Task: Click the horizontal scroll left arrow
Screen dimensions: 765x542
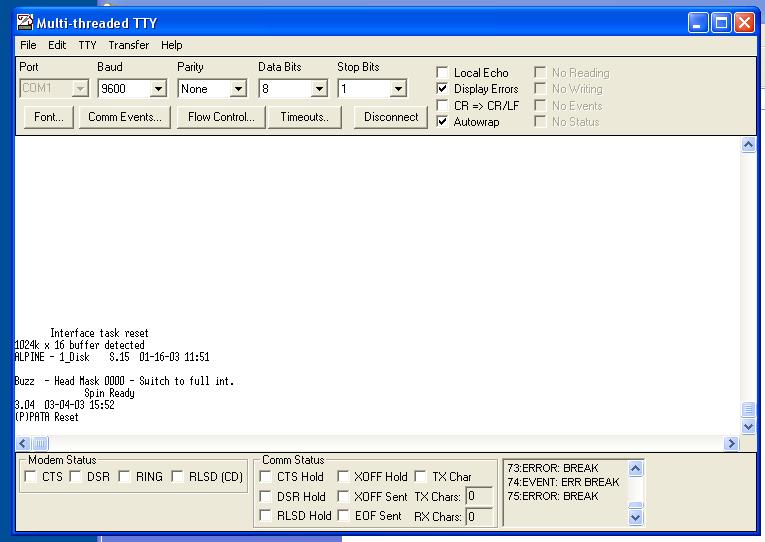Action: [22, 443]
